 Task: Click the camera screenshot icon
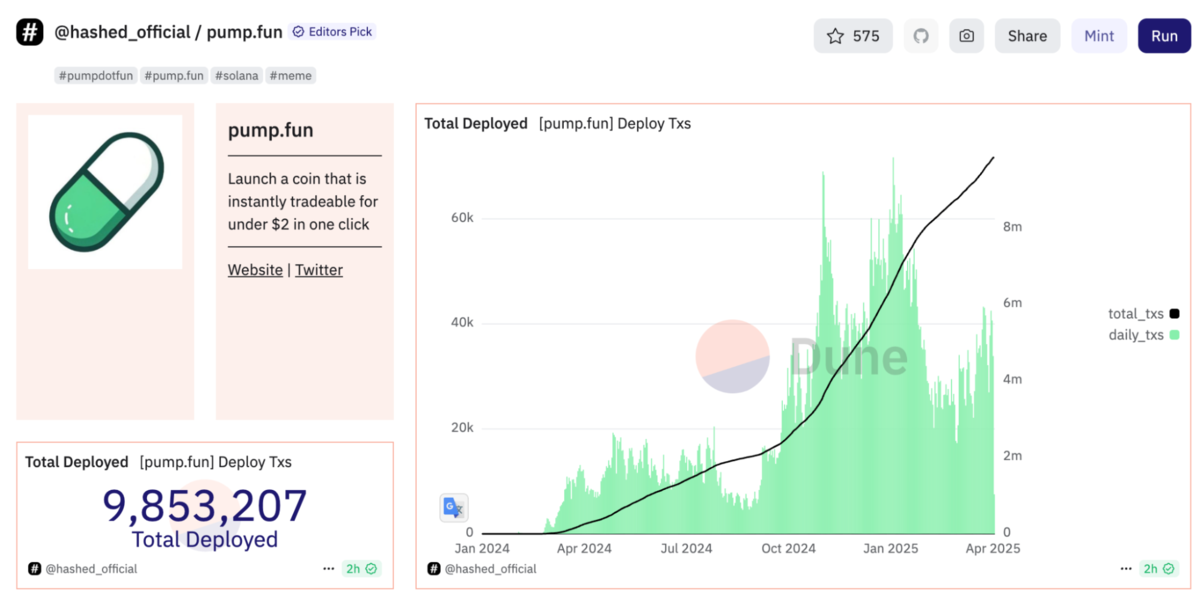[966, 36]
